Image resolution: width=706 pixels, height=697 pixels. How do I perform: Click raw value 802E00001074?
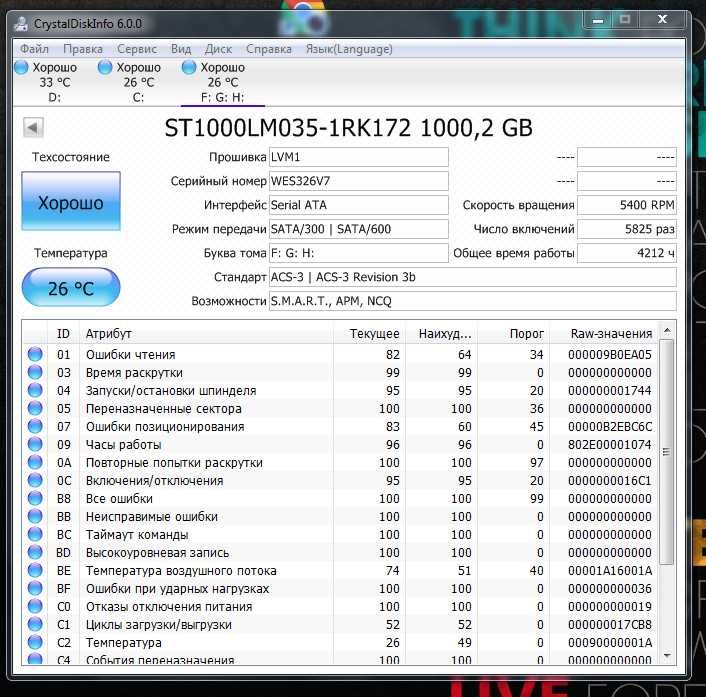pos(610,445)
